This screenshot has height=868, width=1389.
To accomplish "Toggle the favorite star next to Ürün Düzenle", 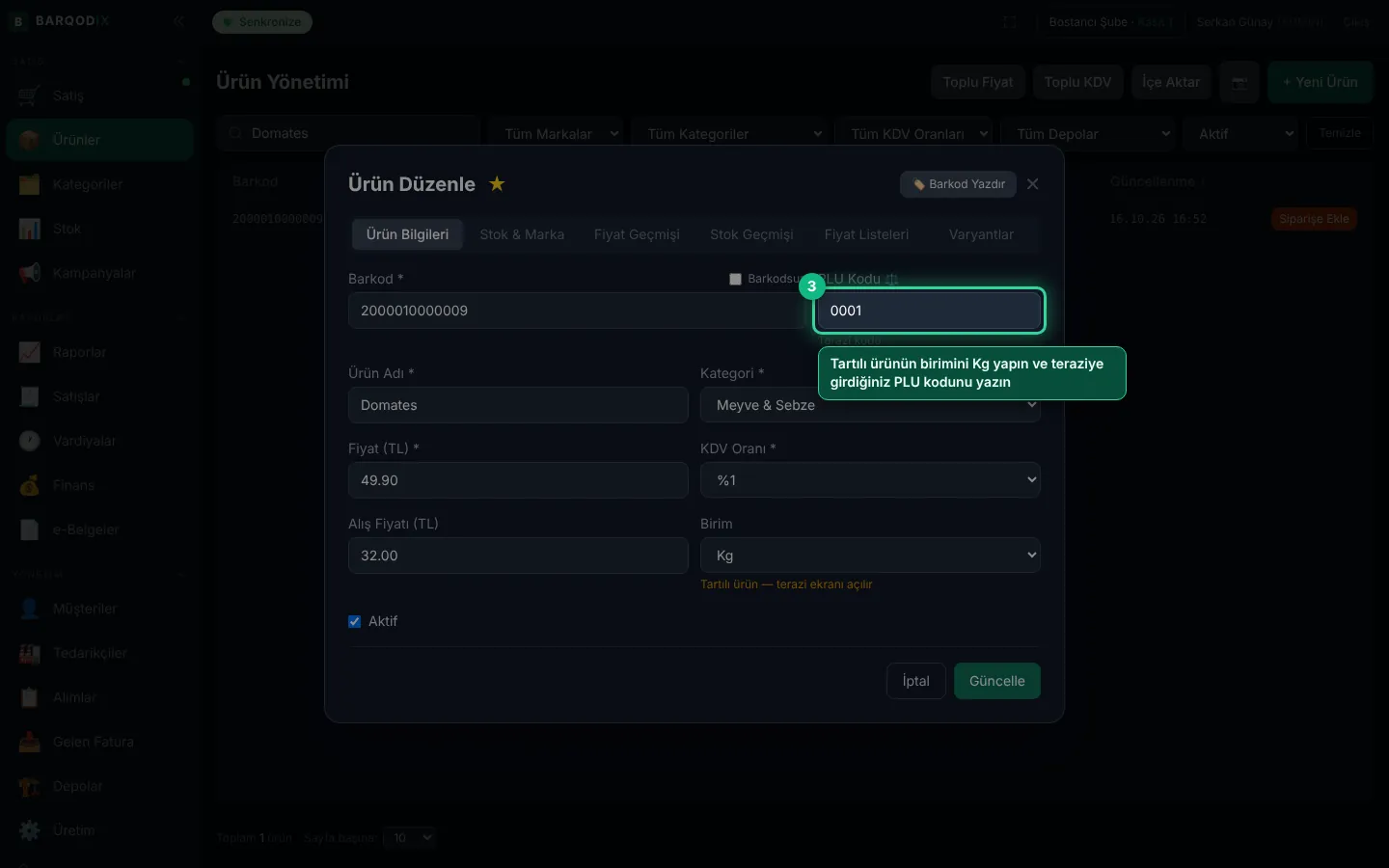I will coord(497,183).
